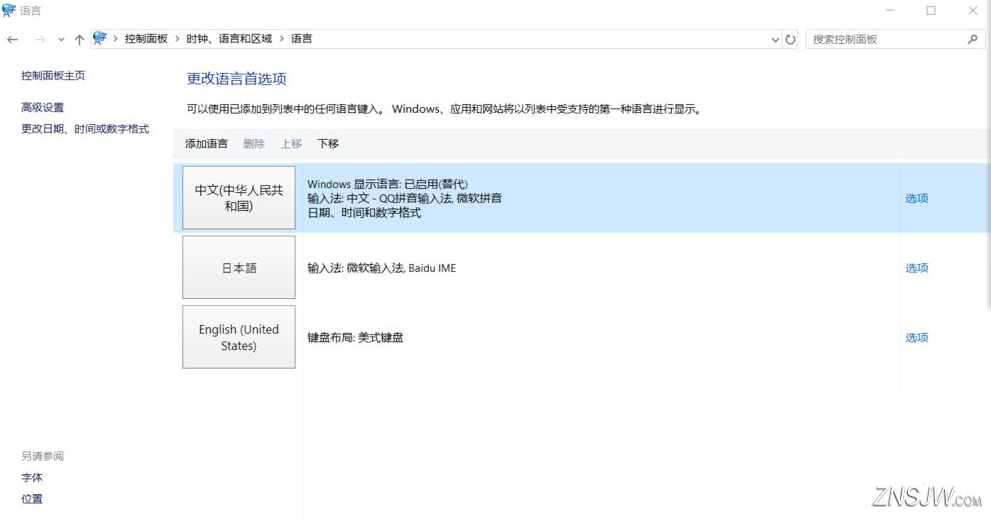This screenshot has width=991, height=521.
Task: Refresh the page with the refresh icon
Action: tap(790, 39)
